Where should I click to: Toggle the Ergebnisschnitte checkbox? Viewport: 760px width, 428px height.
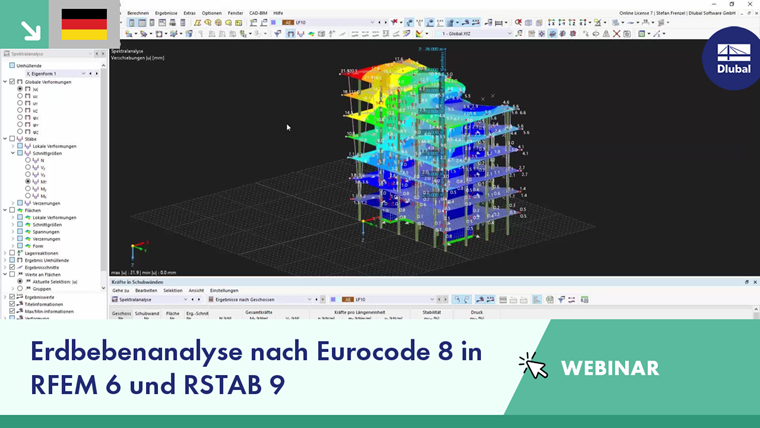(12, 267)
